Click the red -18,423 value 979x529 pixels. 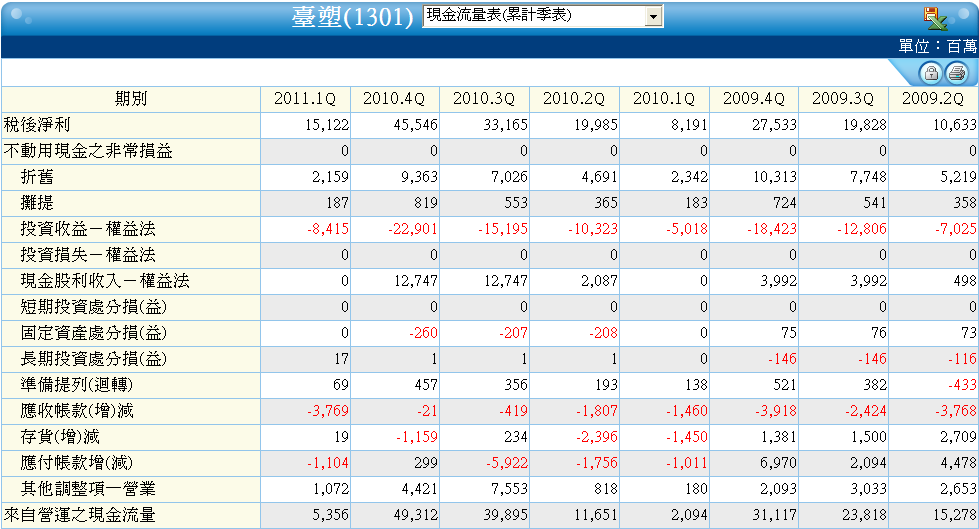click(772, 229)
